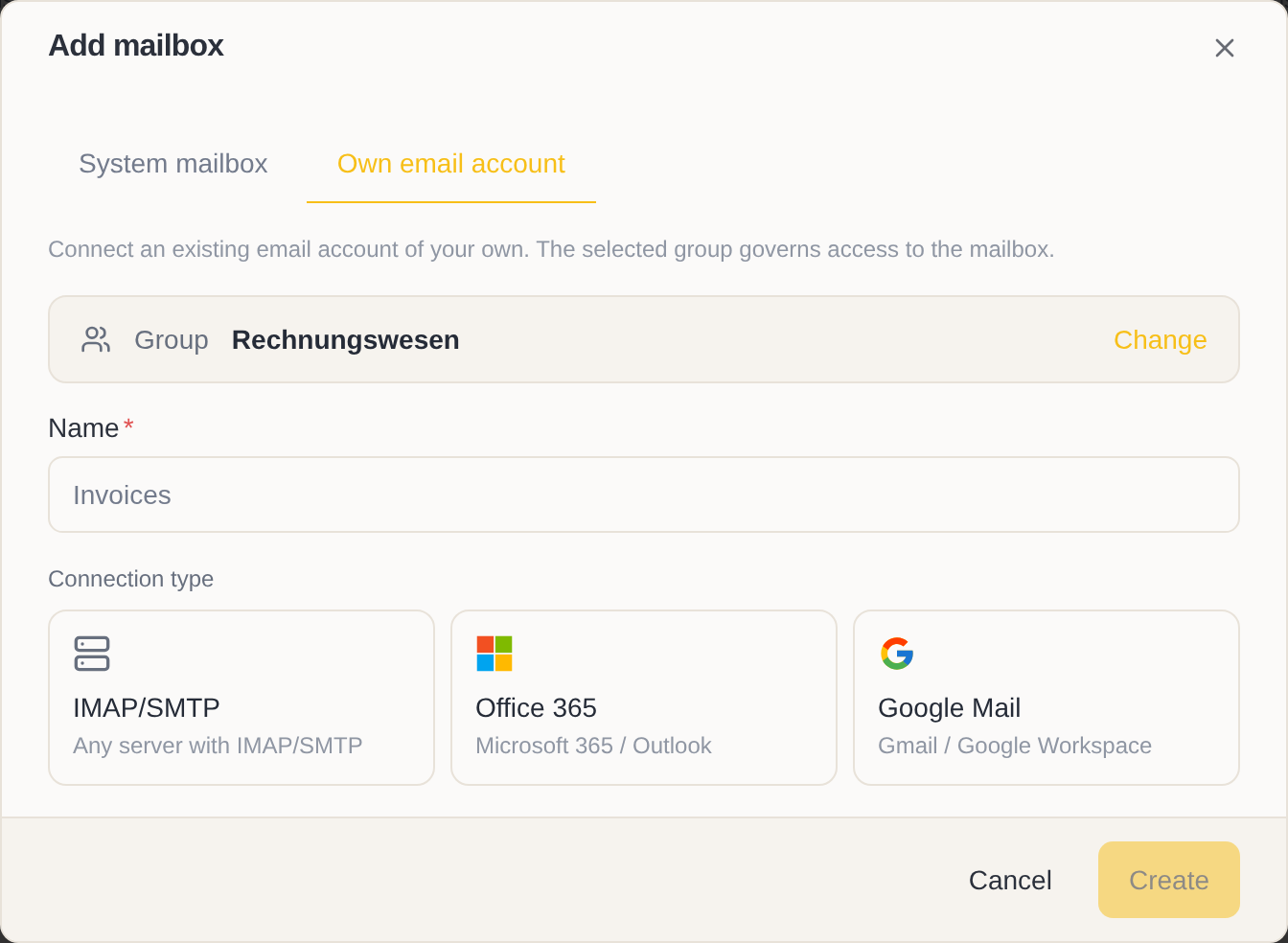
Task: Click the Rechnungswesen group name
Action: [x=346, y=340]
